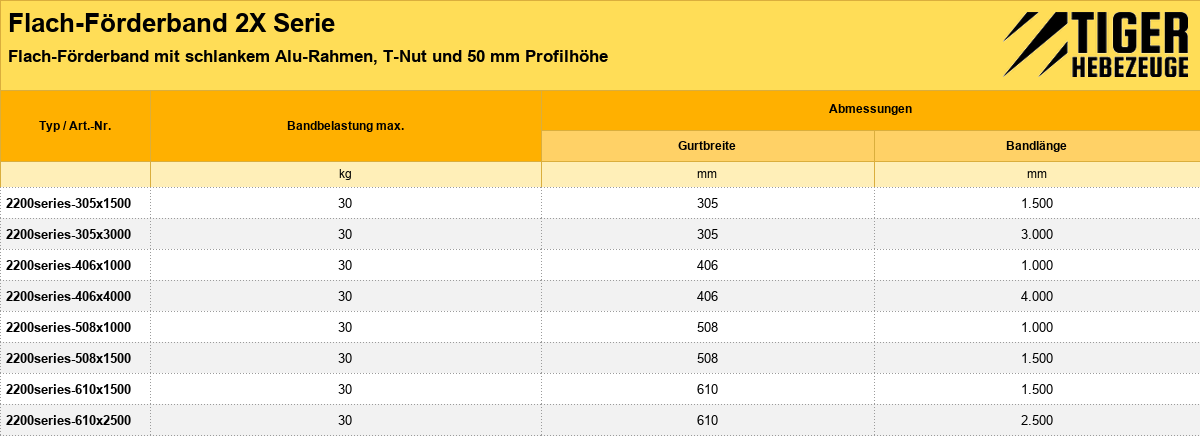Select the Abmessungen header cell
Screen dimensions: 1200x443
(x=870, y=108)
